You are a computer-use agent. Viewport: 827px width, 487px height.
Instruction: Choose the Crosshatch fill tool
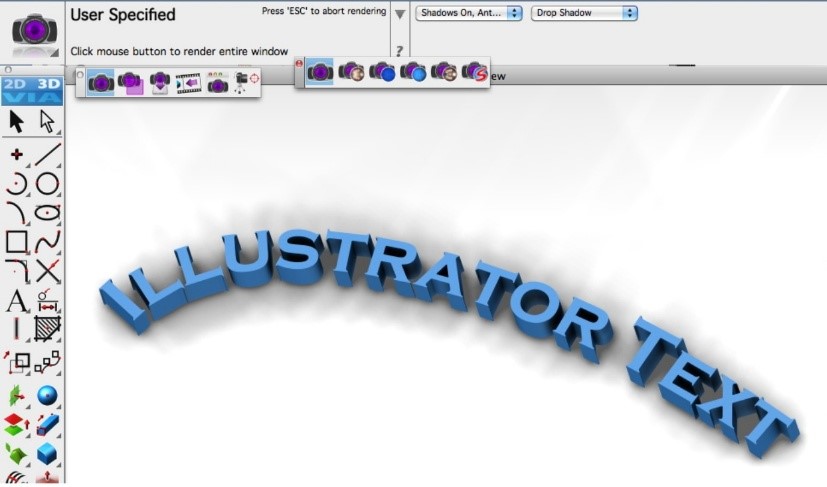click(48, 329)
